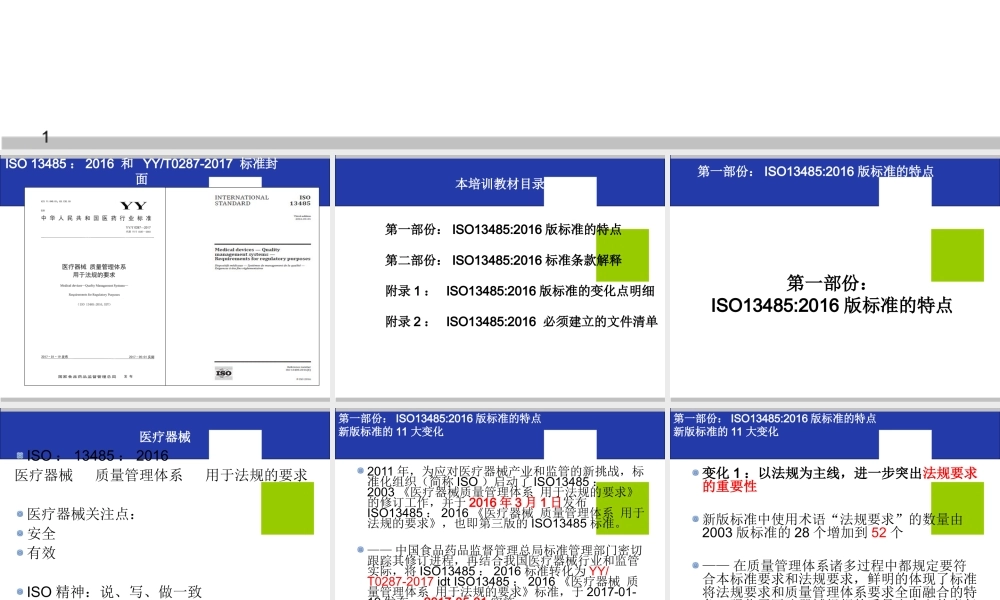Open the slide with 变化 1 text

pos(835,505)
